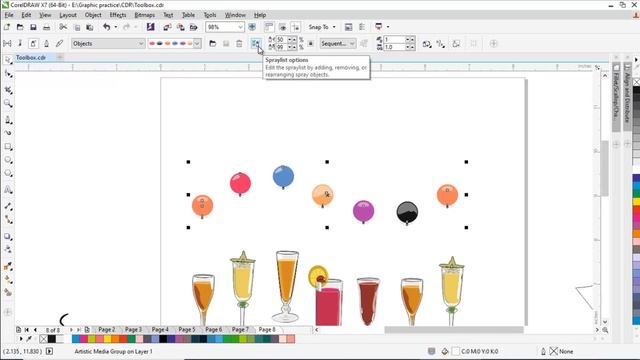Click the Cut scissors icon

click(x=63, y=27)
